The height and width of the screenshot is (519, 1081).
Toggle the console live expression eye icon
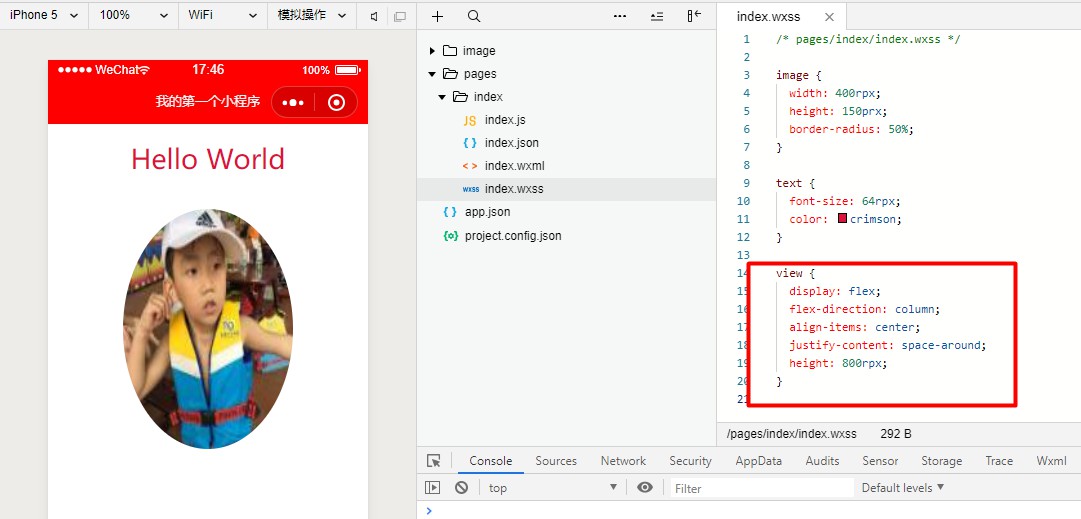pyautogui.click(x=645, y=488)
